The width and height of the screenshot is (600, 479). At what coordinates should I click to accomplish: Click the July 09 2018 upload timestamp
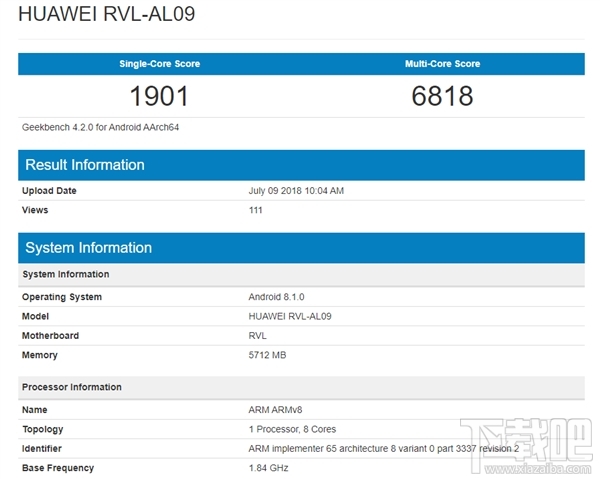click(x=296, y=191)
